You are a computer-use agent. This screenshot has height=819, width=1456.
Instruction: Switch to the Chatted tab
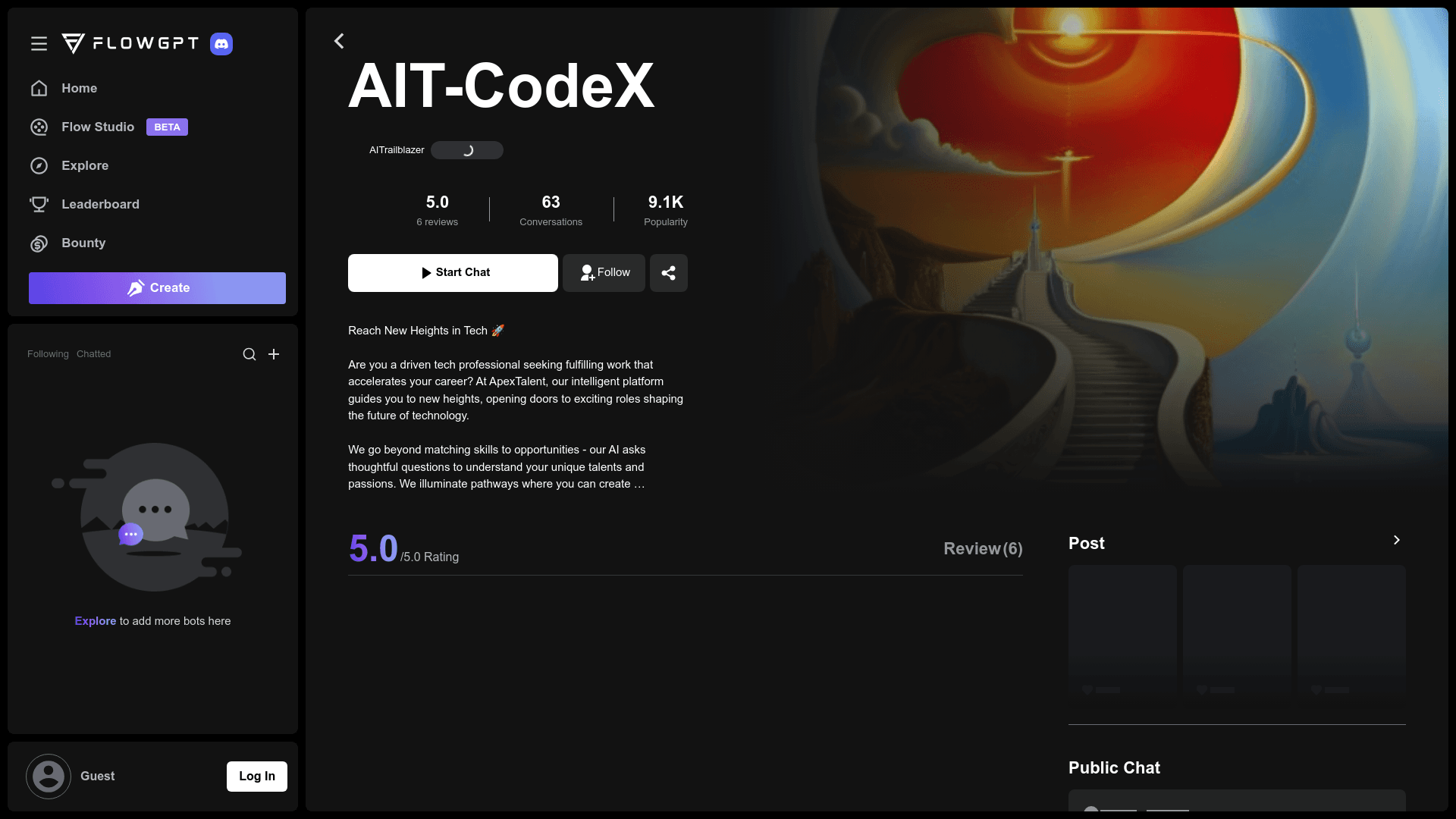pos(93,353)
